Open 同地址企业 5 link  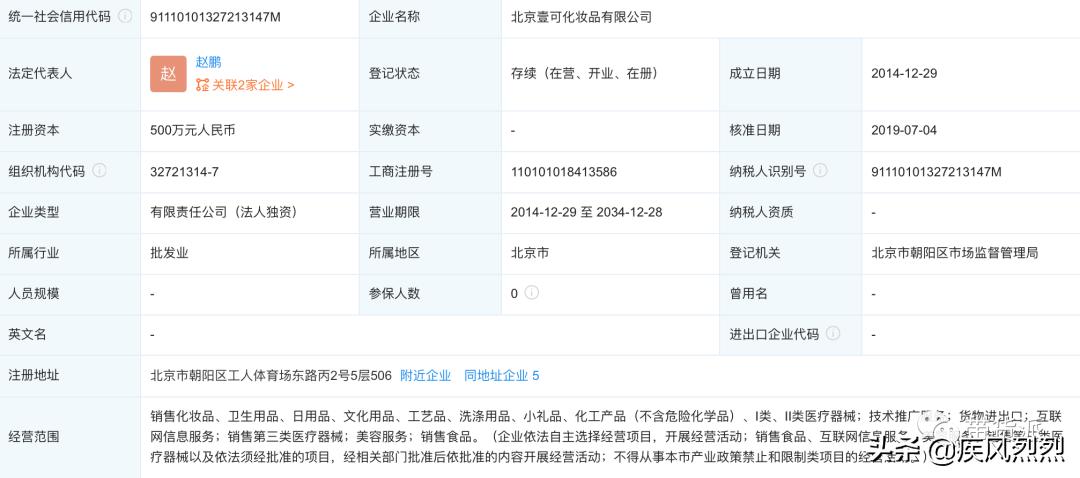pyautogui.click(x=501, y=375)
